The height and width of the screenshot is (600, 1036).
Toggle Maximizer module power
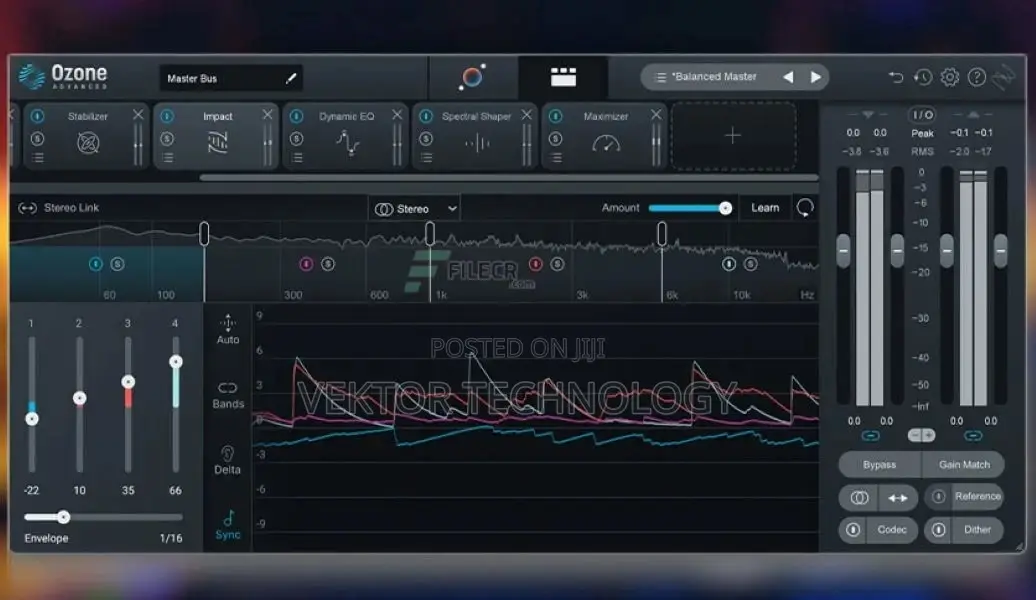(556, 116)
